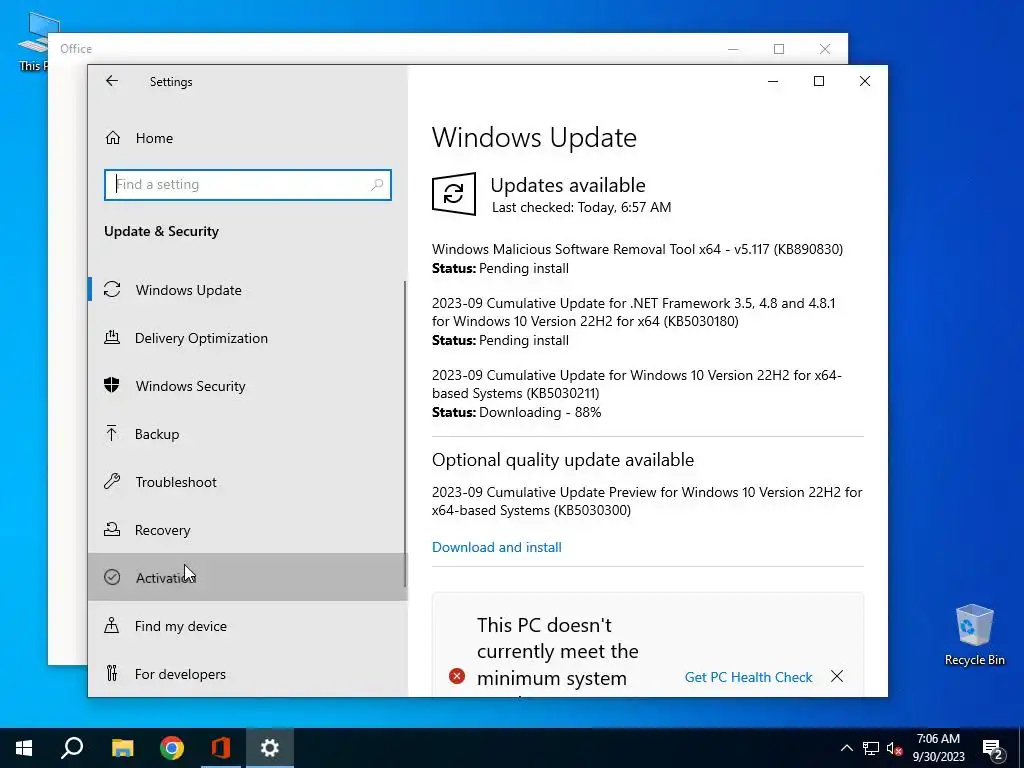This screenshot has width=1024, height=768.
Task: Go back with the Settings back arrow
Action: click(112, 81)
